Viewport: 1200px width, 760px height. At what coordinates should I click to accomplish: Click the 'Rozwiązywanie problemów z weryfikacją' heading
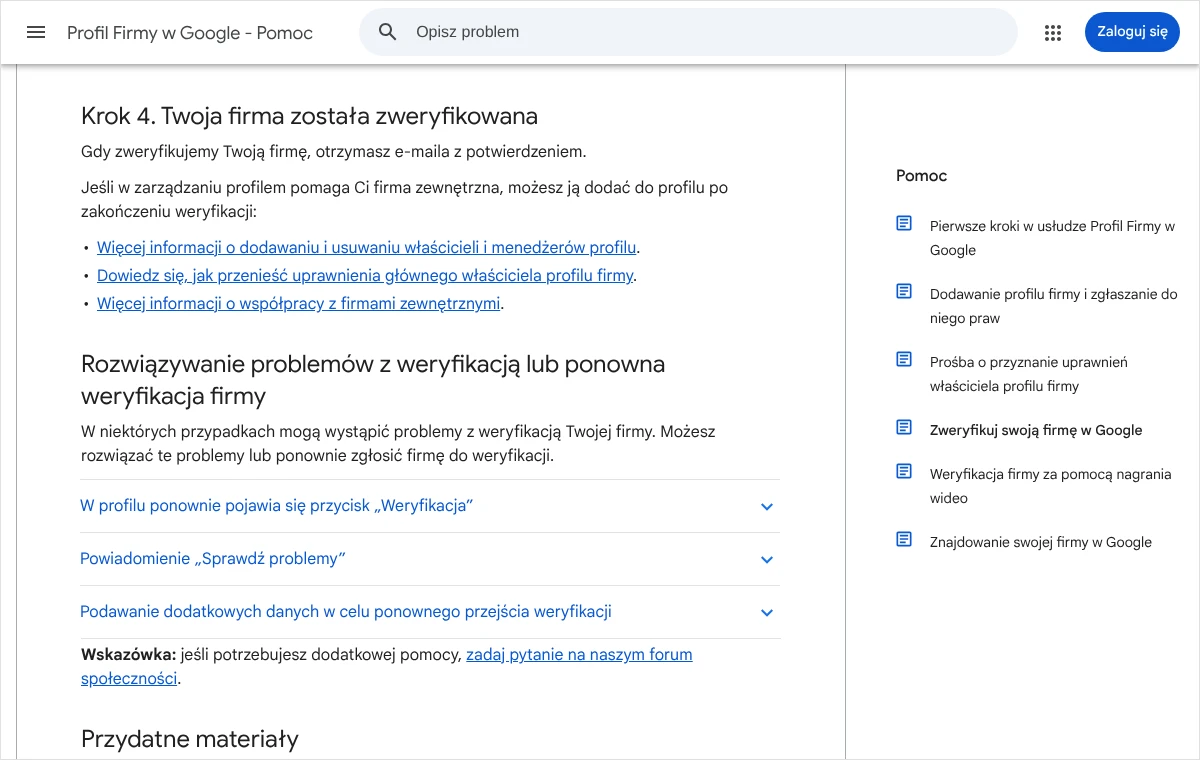[x=373, y=380]
